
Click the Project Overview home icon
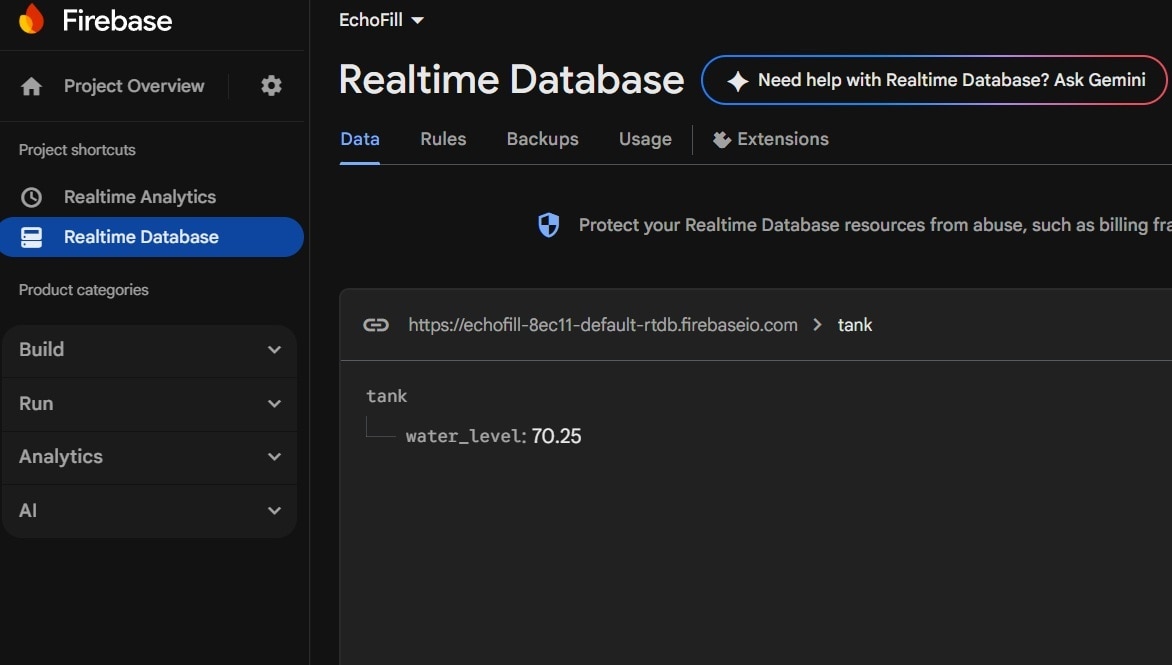[x=32, y=87]
